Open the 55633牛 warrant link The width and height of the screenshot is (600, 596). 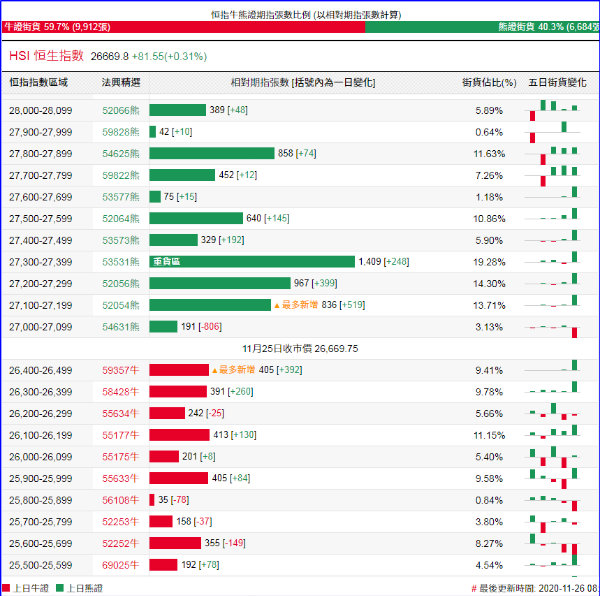coord(121,479)
